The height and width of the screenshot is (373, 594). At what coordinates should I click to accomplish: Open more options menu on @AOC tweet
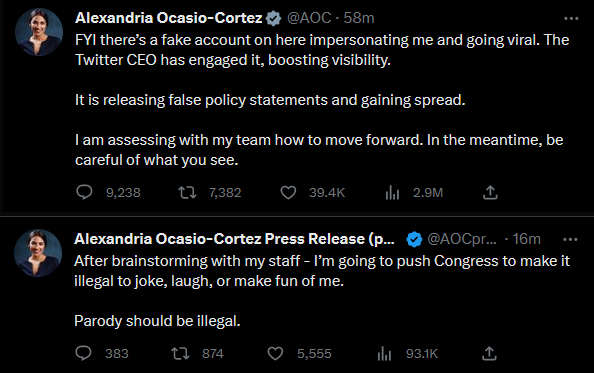[571, 18]
